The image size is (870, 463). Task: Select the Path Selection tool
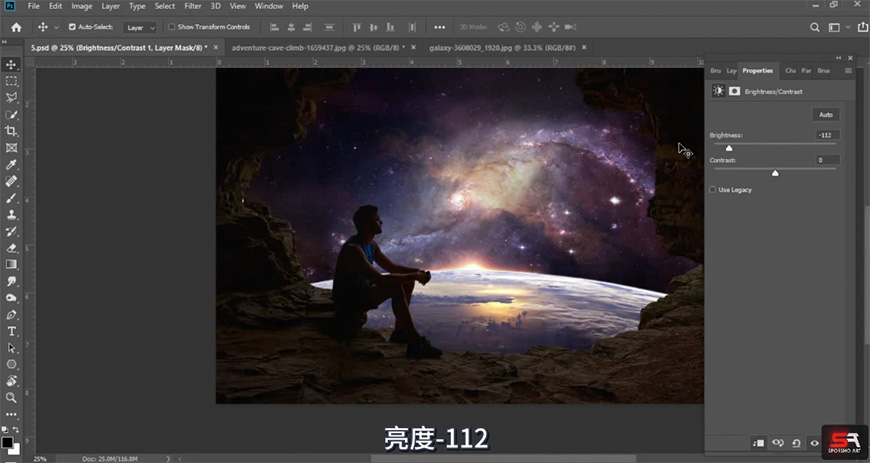click(x=11, y=348)
